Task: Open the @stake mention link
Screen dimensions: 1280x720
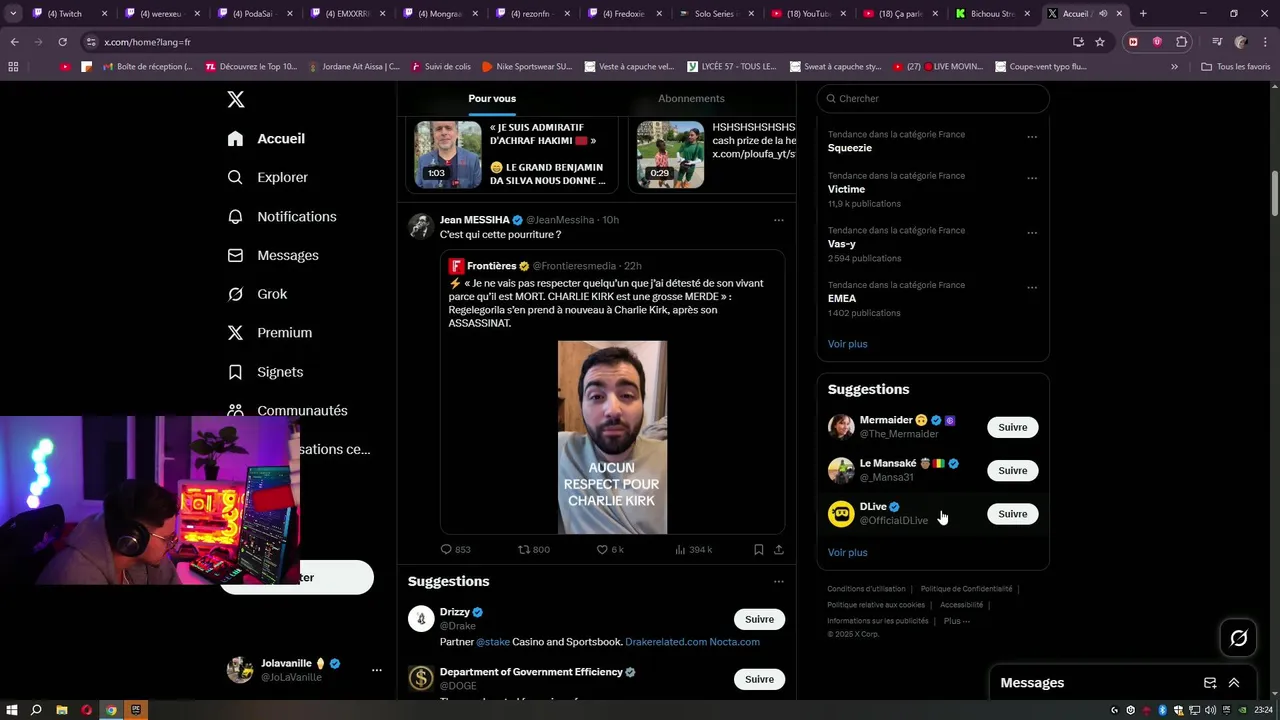Action: coord(493,642)
